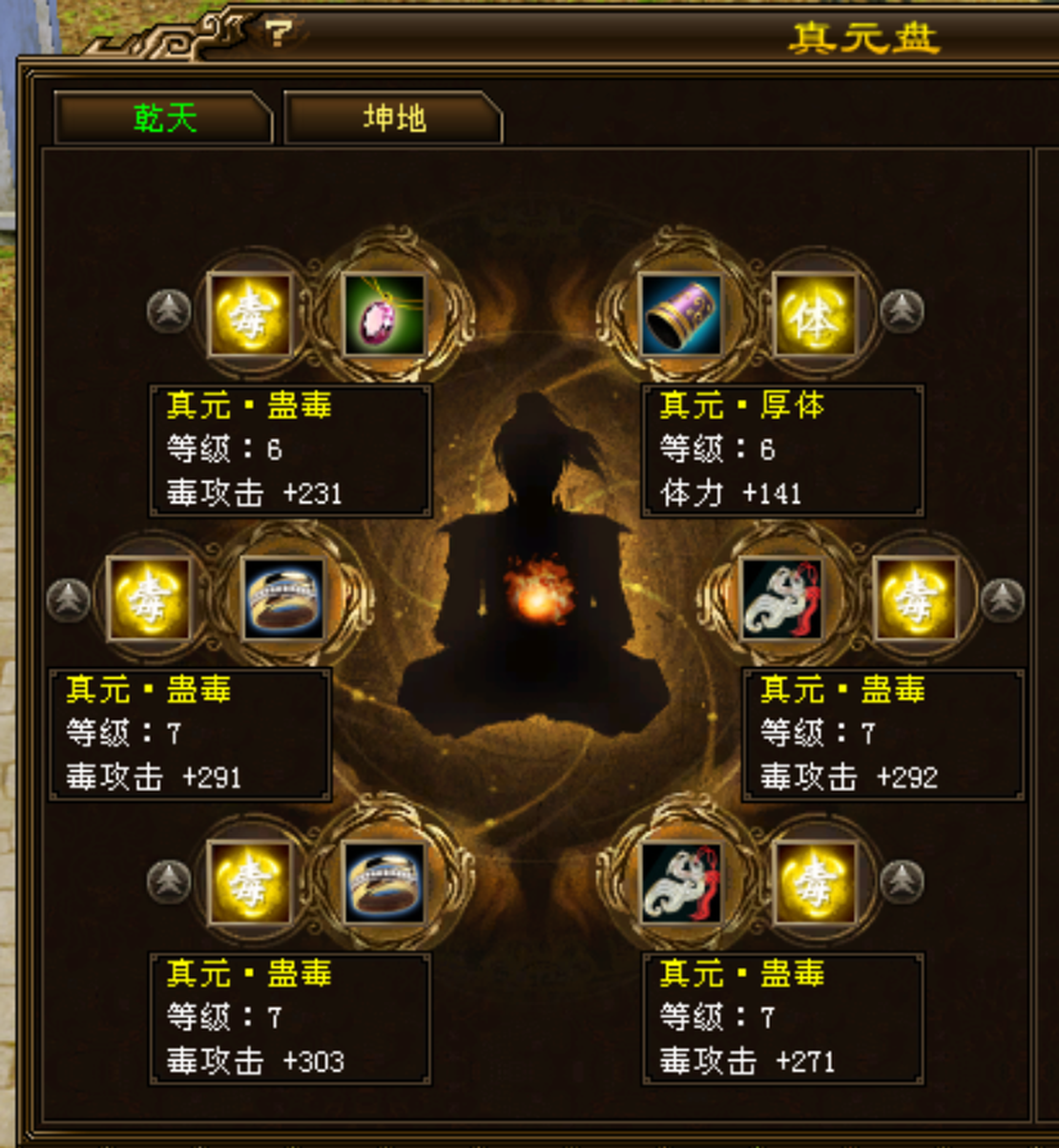1059x1148 pixels.
Task: Switch to the 乾天 tab
Action: 164,118
